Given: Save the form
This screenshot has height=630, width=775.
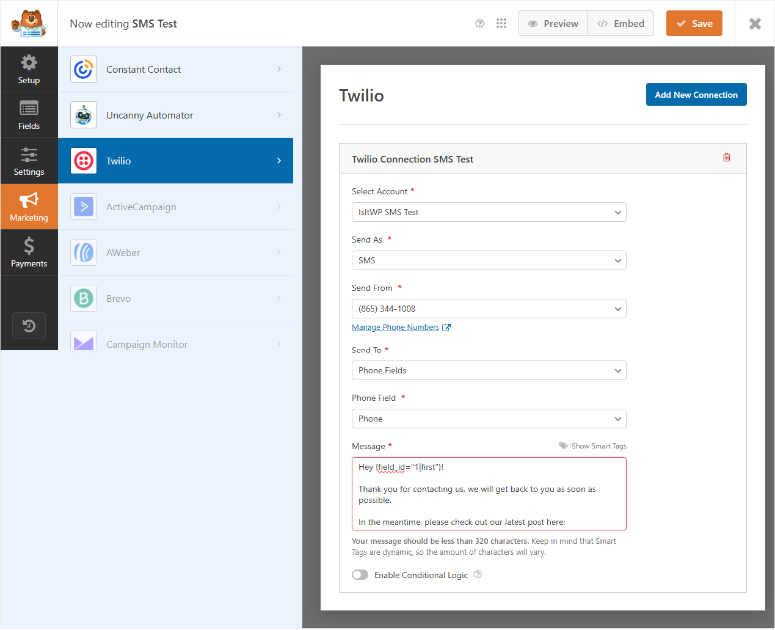Looking at the screenshot, I should (x=694, y=24).
